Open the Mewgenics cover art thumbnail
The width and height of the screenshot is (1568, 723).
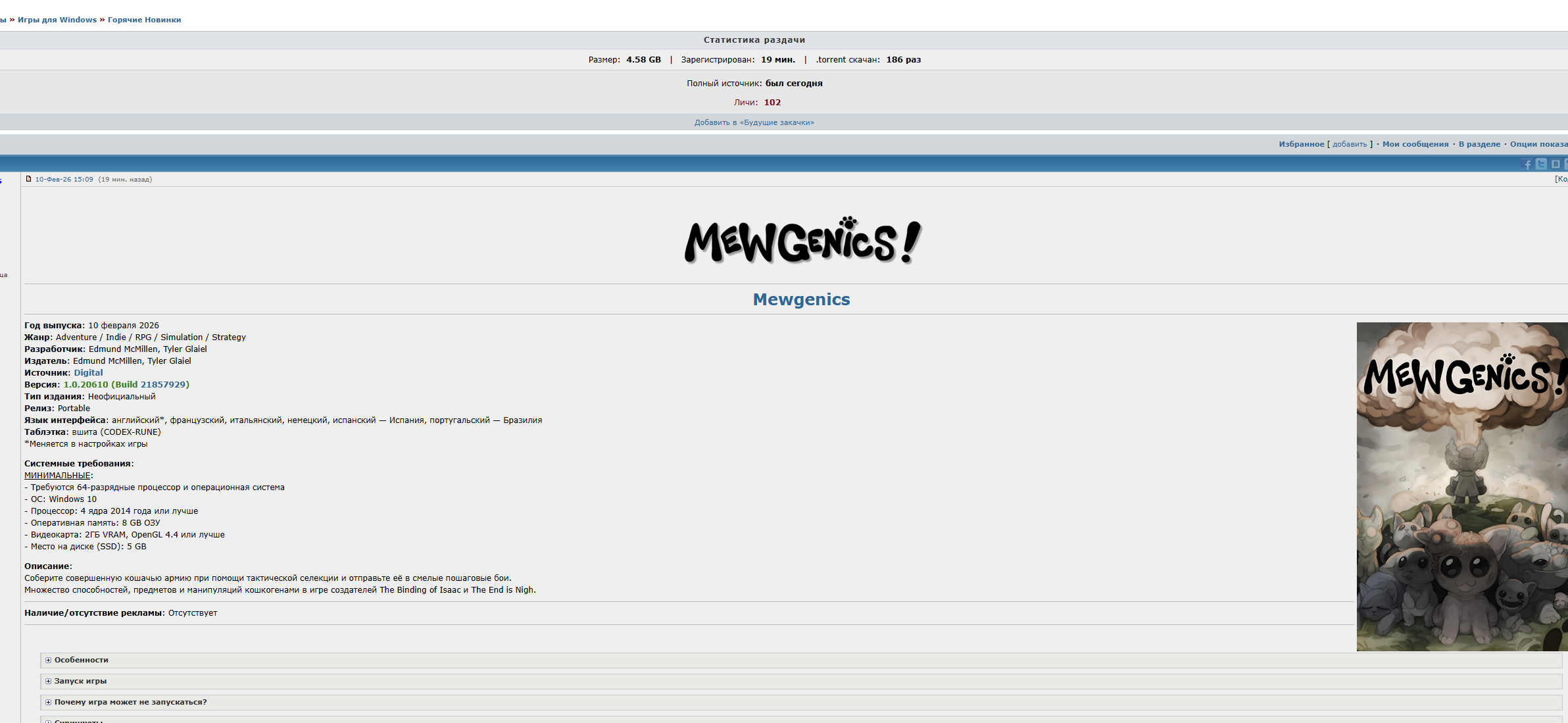coord(1461,486)
